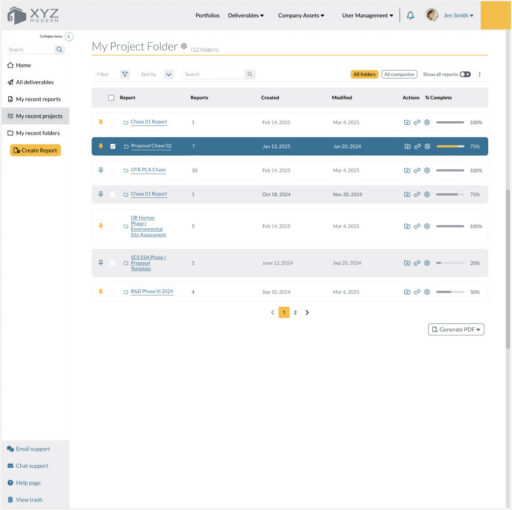Open settings gear beside My Project Folder title
This screenshot has width=512, height=510.
point(184,46)
